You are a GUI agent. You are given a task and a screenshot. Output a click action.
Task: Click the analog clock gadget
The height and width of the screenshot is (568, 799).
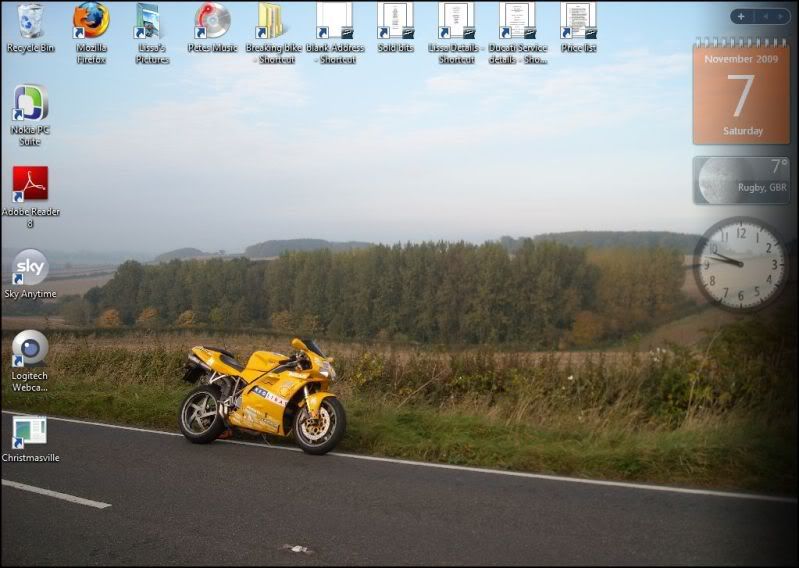[741, 264]
